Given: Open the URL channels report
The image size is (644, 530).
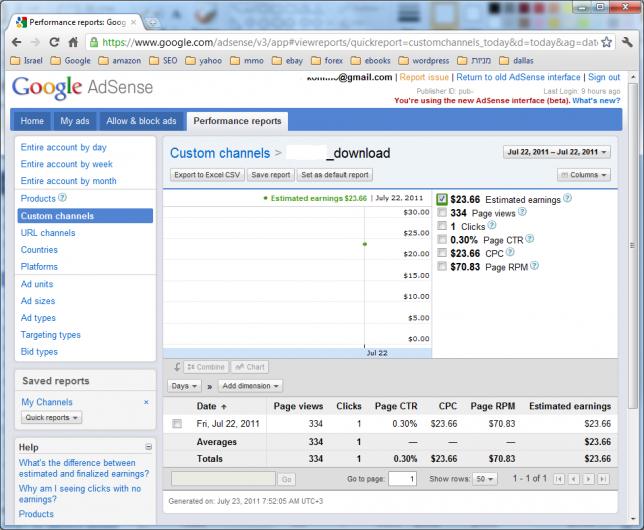Looking at the screenshot, I should (x=48, y=233).
